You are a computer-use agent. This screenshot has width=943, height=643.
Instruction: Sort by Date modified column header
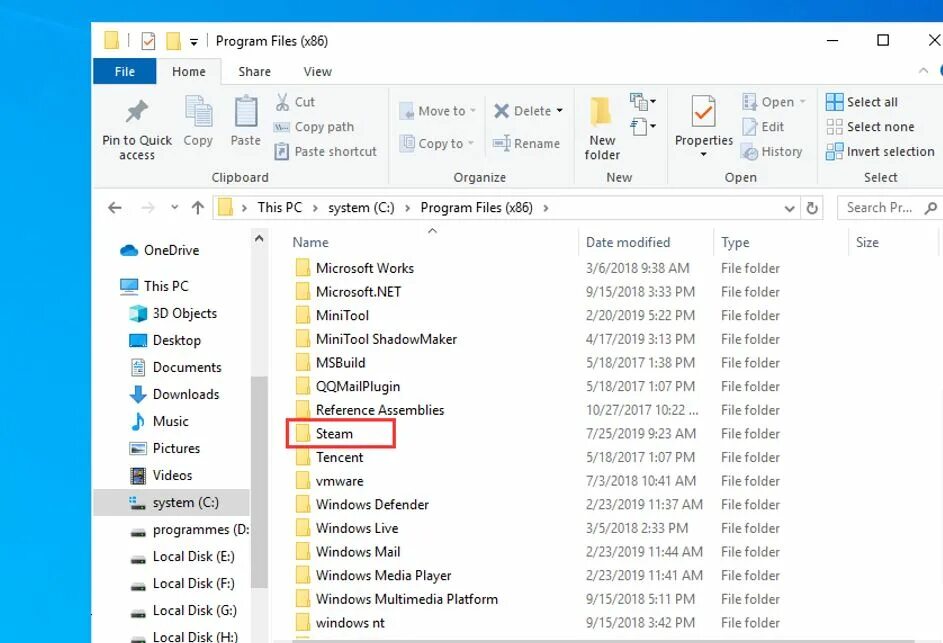628,242
